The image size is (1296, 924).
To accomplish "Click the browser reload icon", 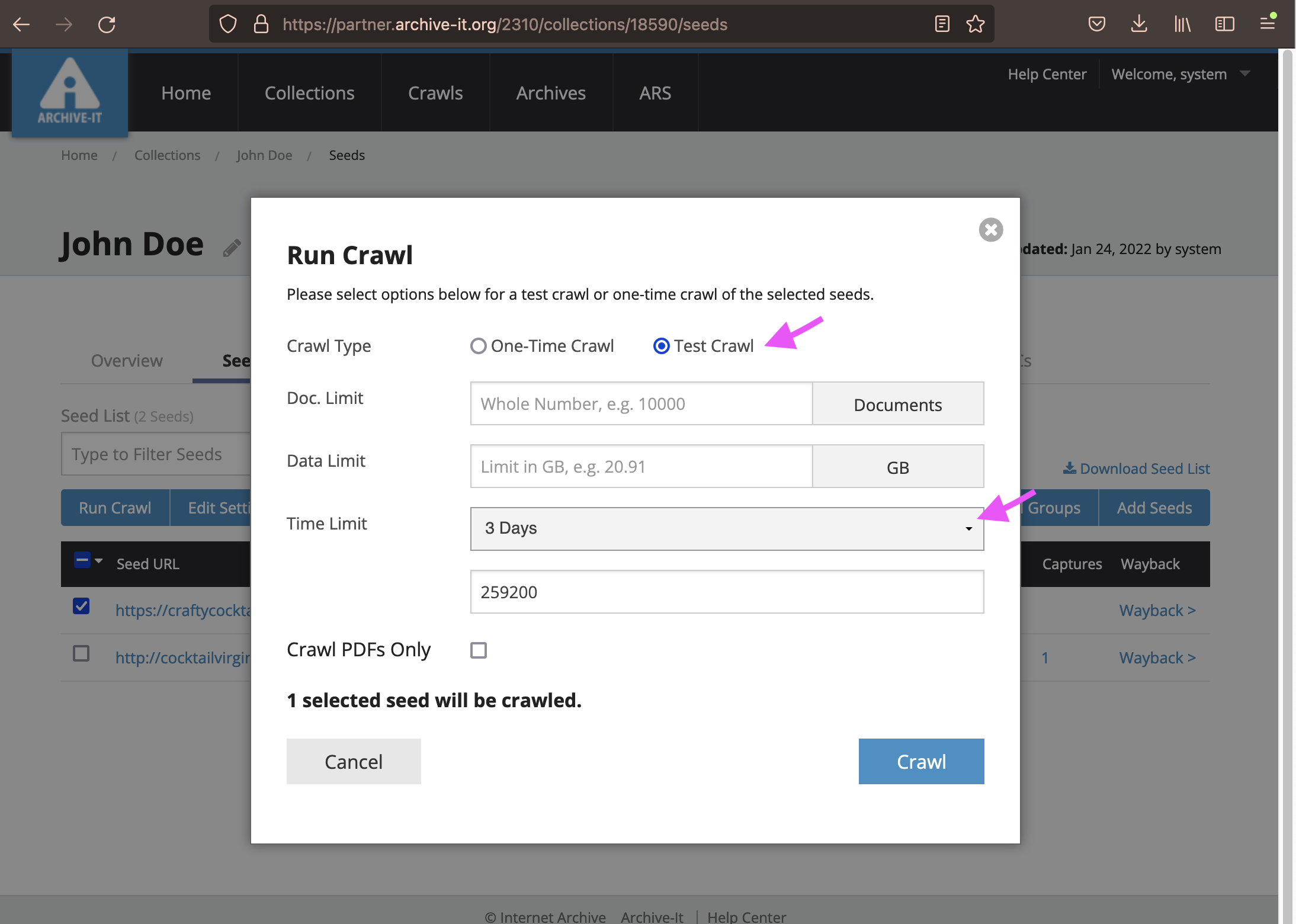I will click(x=107, y=24).
